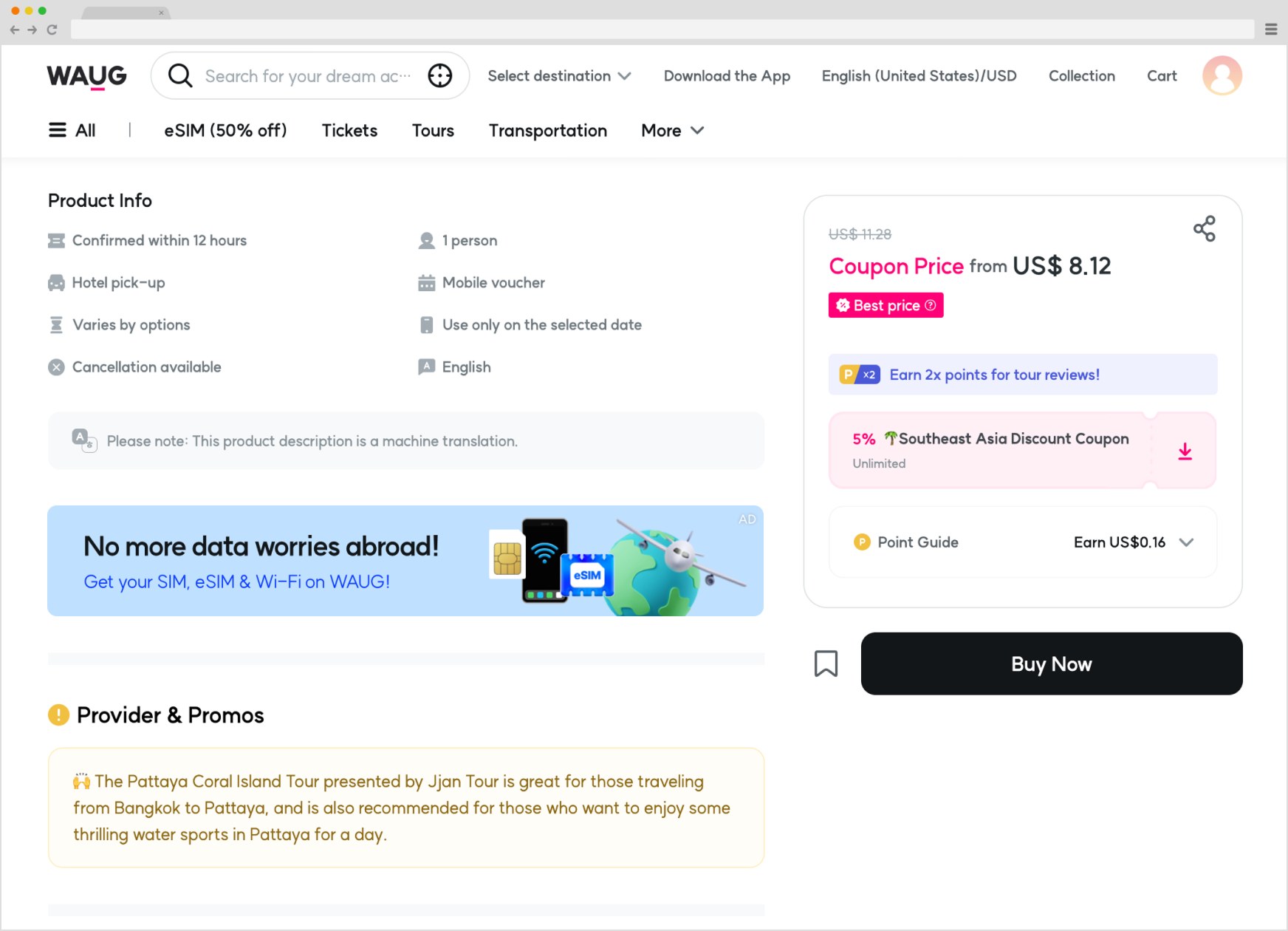
Task: Close the browser tab
Action: click(x=161, y=13)
